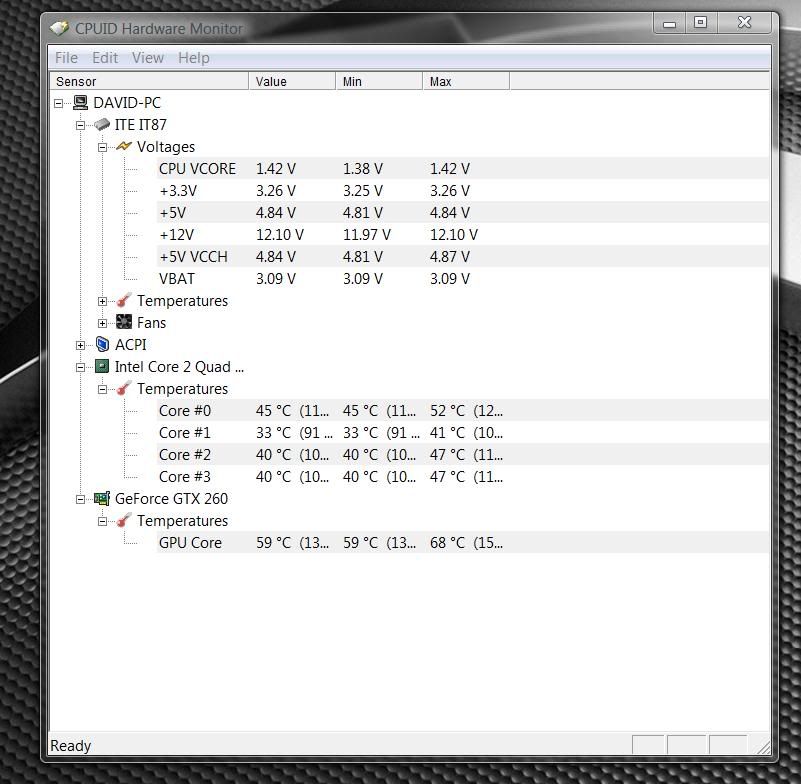Screen dimensions: 801x784
Task: Open the Help menu
Action: point(193,58)
